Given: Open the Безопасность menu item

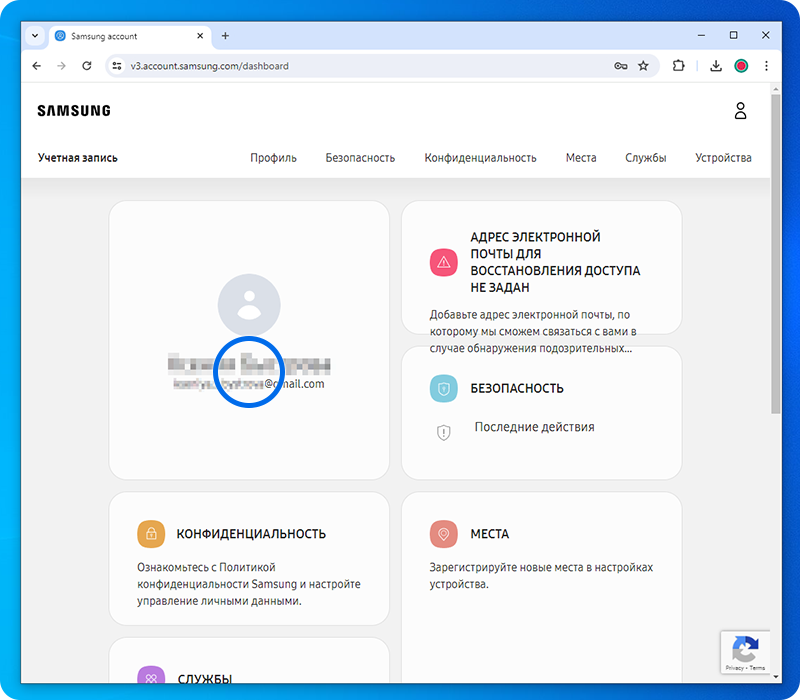Looking at the screenshot, I should coord(360,158).
